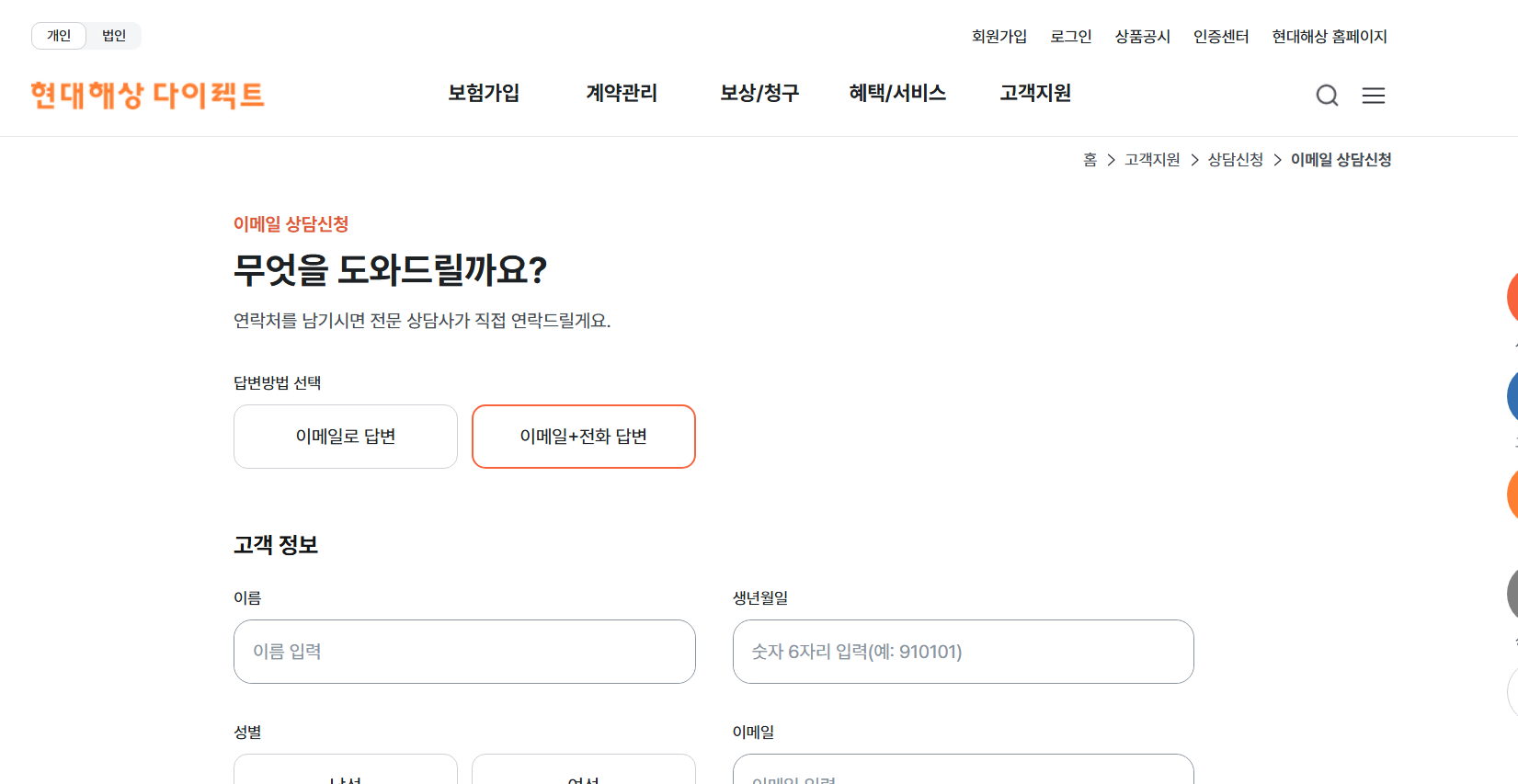Open the 계약관리 menu
Image resolution: width=1518 pixels, height=784 pixels.
pyautogui.click(x=622, y=93)
